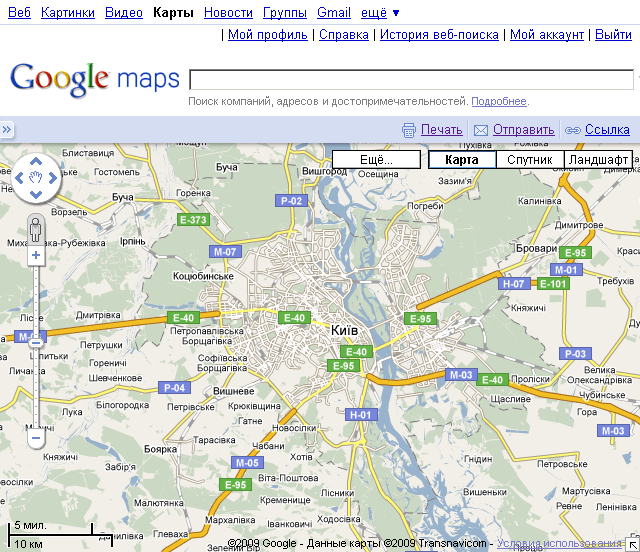Screen dimensions: 640x552
Task: Open the ещё dropdown in the top bar
Action: coord(379,13)
